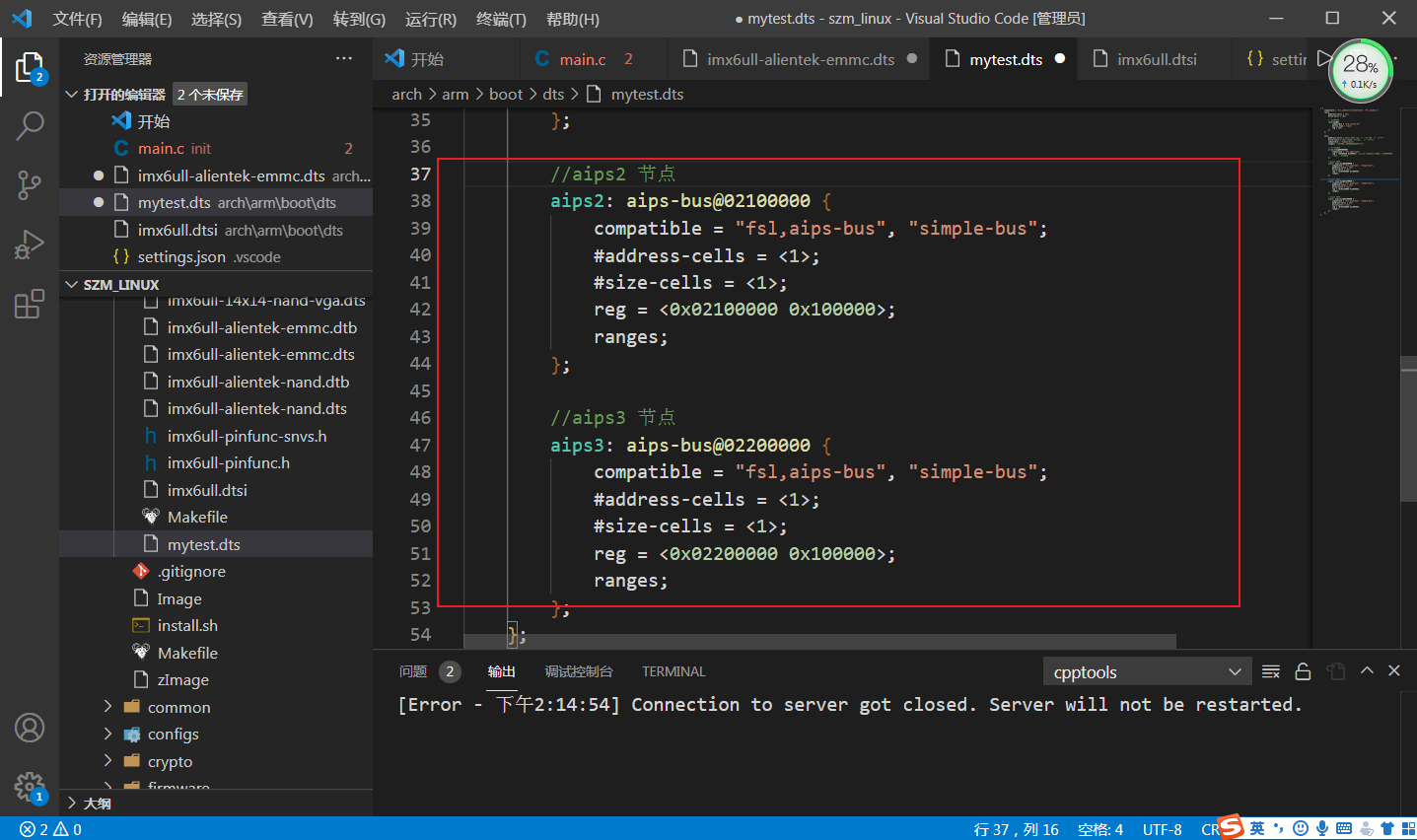
Task: Click the VS Code logo in title bar
Action: (x=22, y=19)
